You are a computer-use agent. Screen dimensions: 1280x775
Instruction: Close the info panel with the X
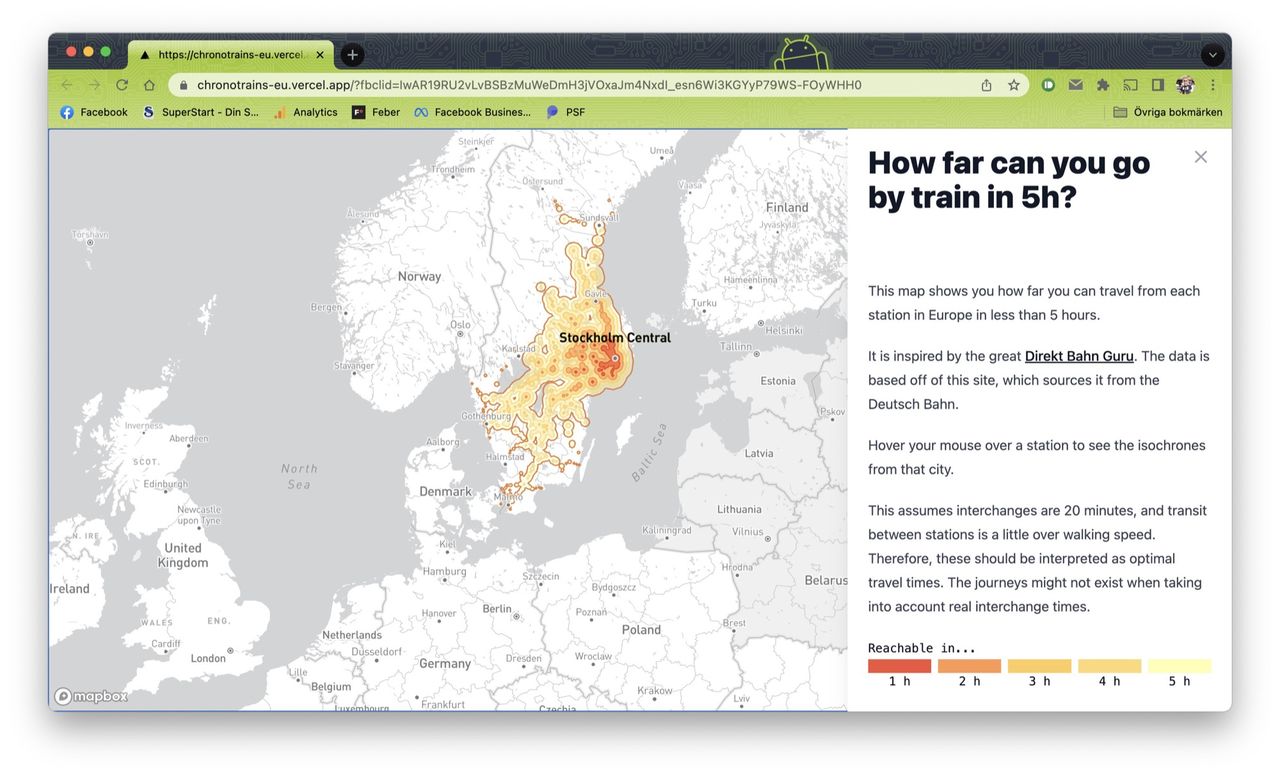click(1200, 157)
